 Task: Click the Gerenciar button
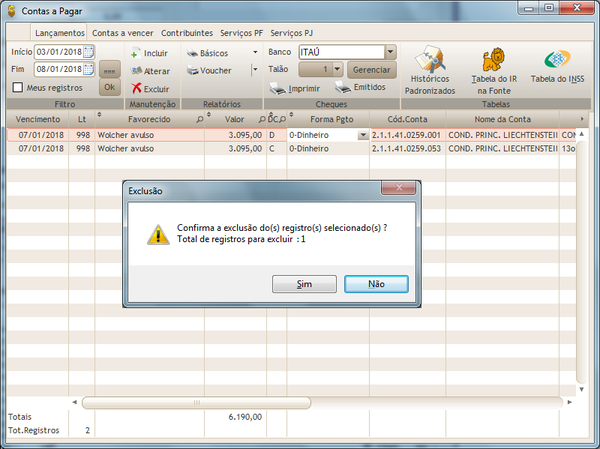pos(372,70)
